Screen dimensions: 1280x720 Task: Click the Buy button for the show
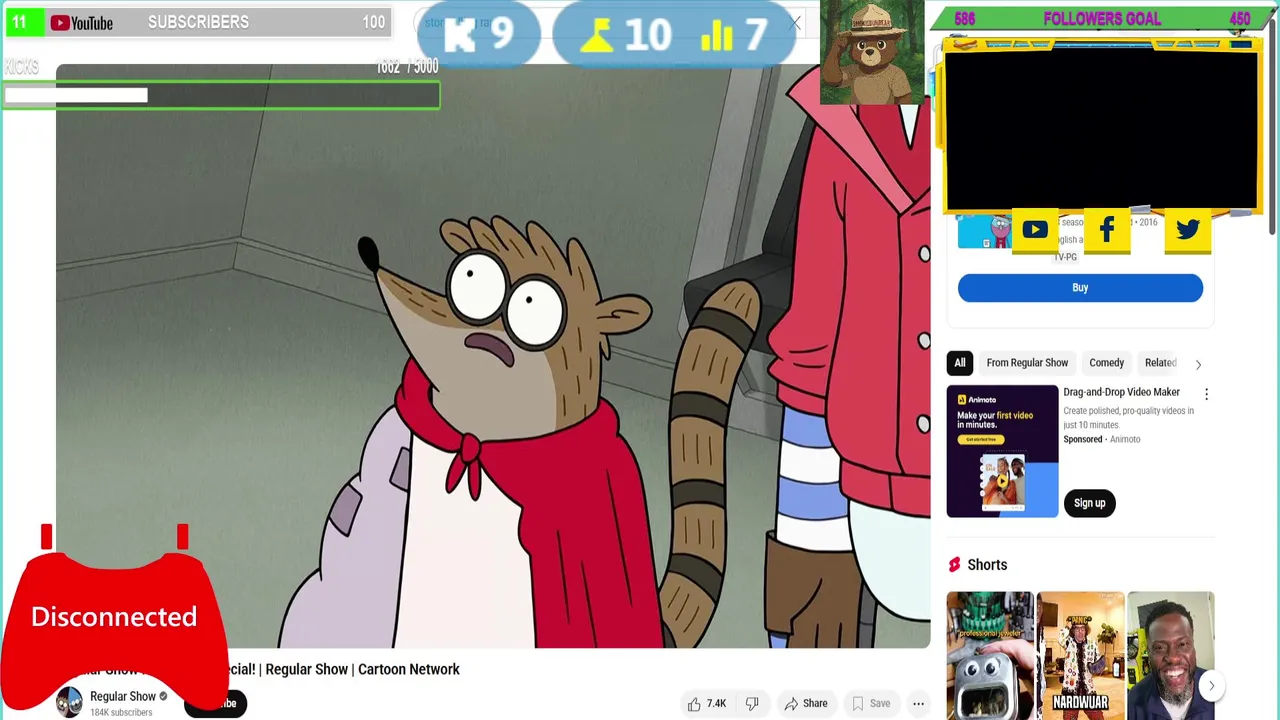[1080, 288]
